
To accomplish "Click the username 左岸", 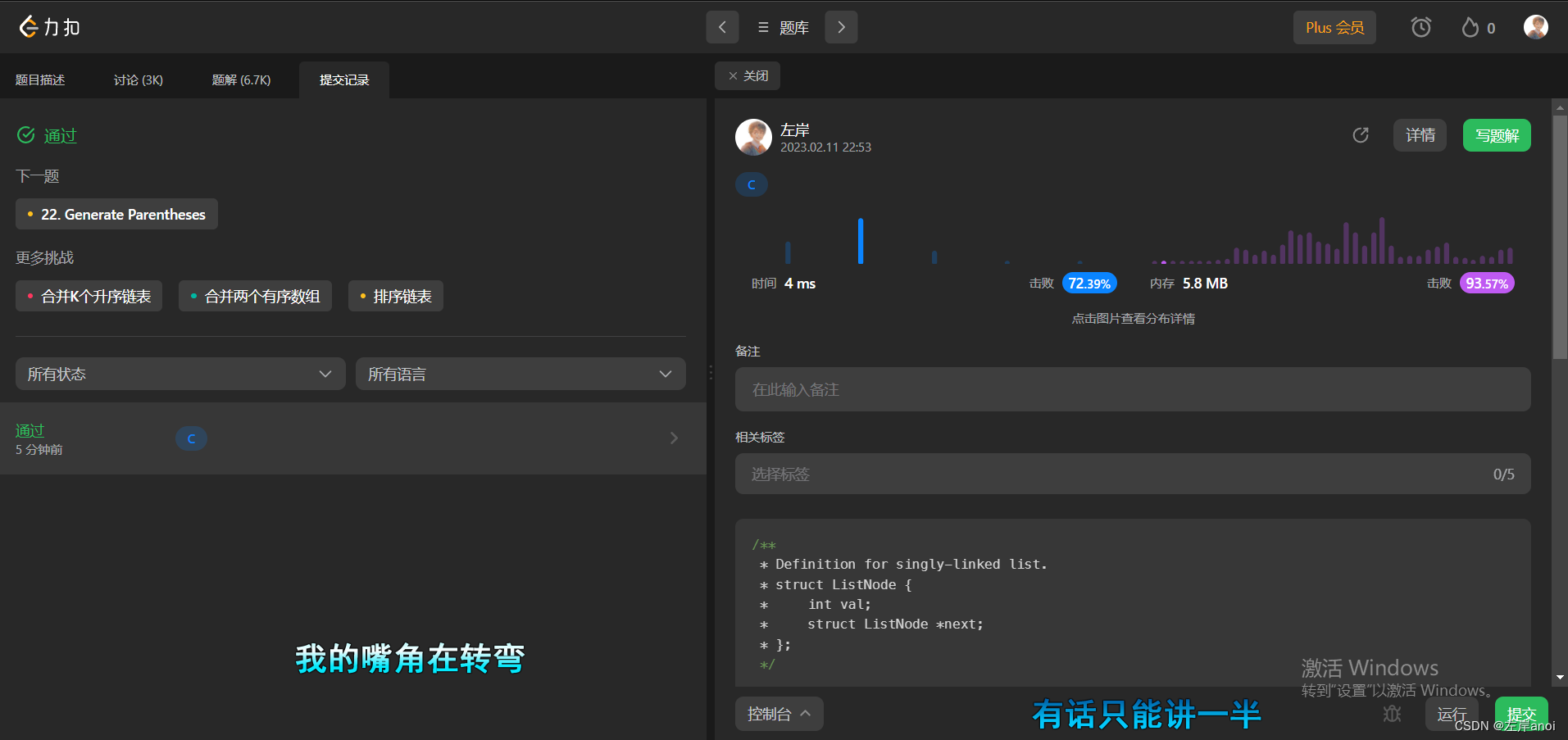I will [x=795, y=129].
